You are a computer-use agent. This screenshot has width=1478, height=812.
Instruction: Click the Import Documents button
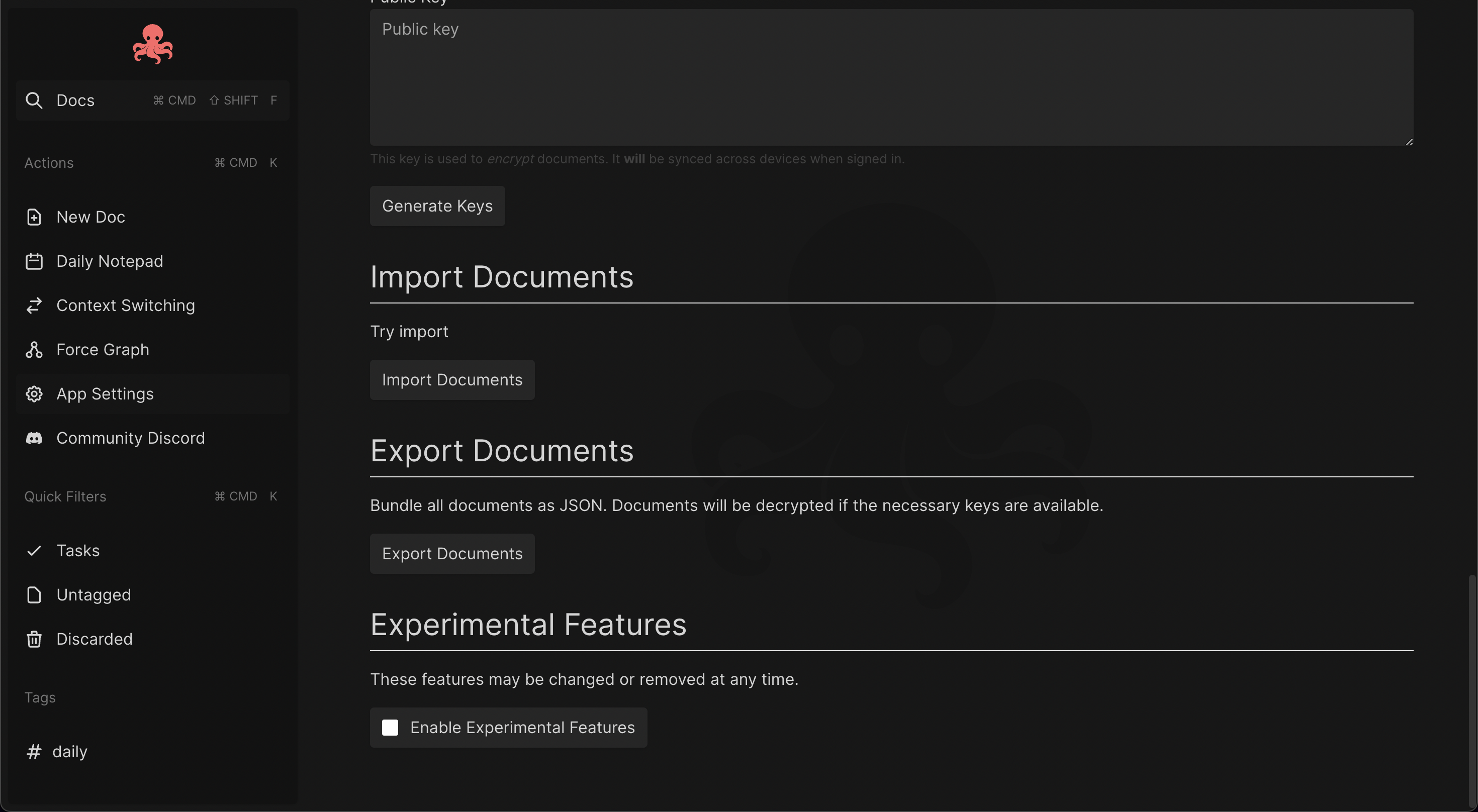pyautogui.click(x=452, y=380)
